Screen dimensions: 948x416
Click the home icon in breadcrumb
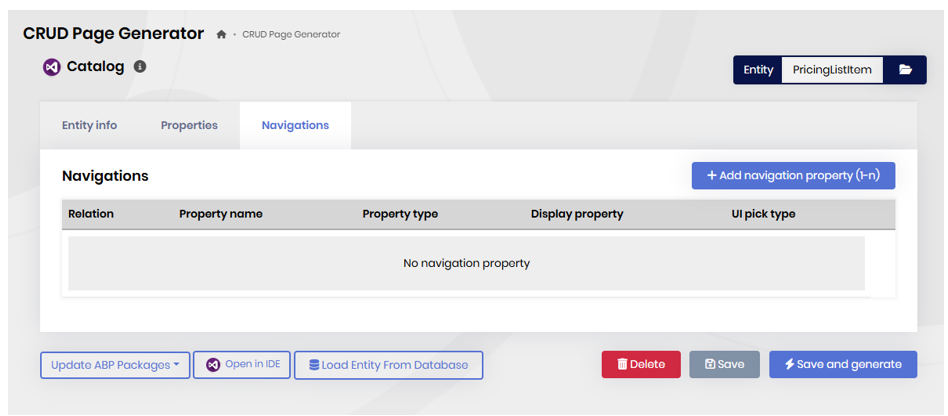click(x=221, y=35)
